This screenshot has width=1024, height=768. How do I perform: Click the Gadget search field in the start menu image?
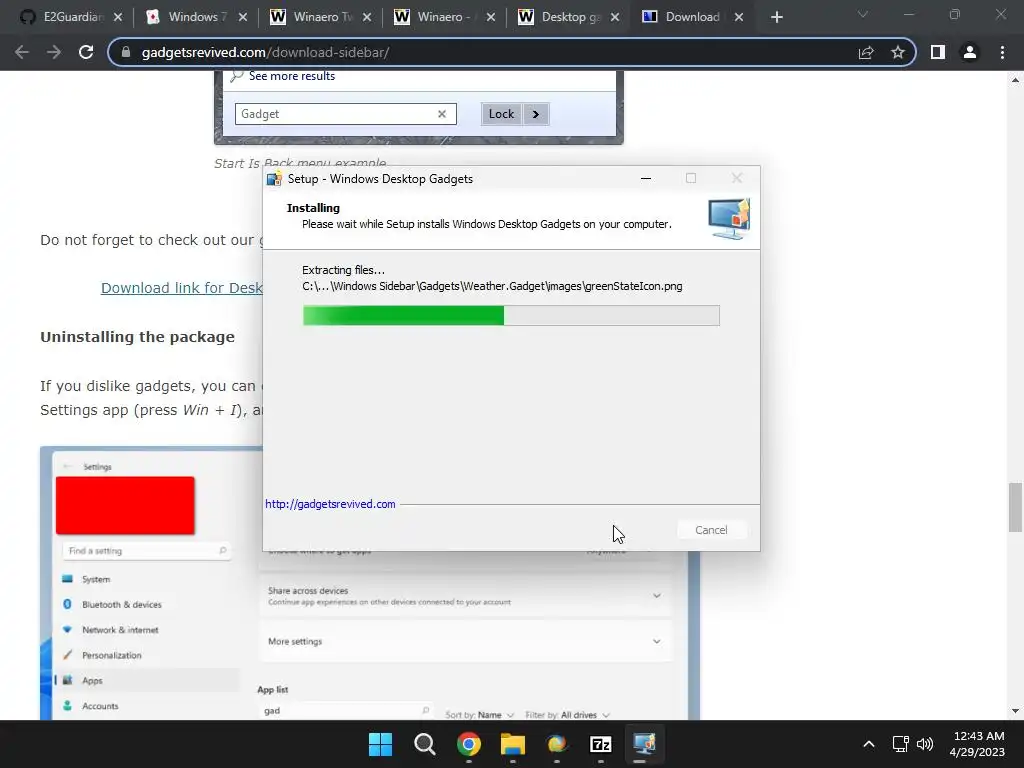click(x=345, y=114)
